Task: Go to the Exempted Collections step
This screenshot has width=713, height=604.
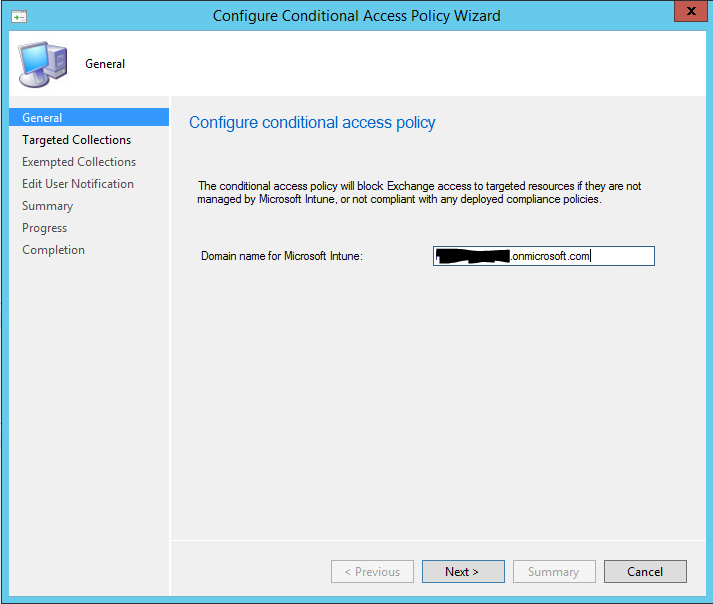Action: (x=79, y=161)
